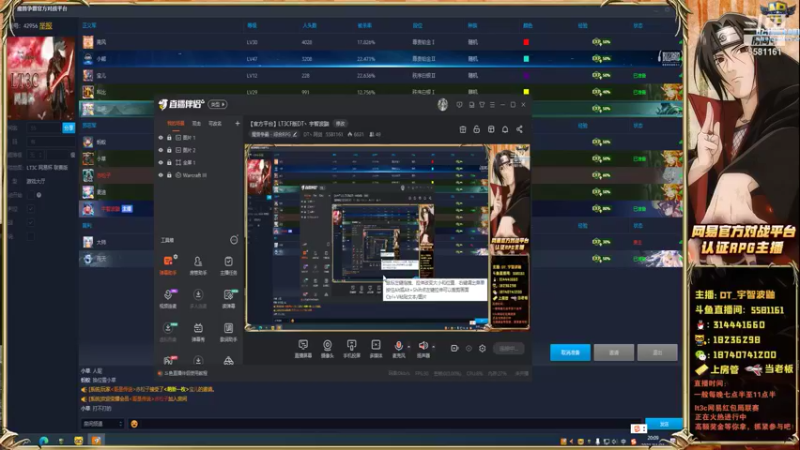
Task: Open the danmaku show TV icon tool
Action: 198,331
